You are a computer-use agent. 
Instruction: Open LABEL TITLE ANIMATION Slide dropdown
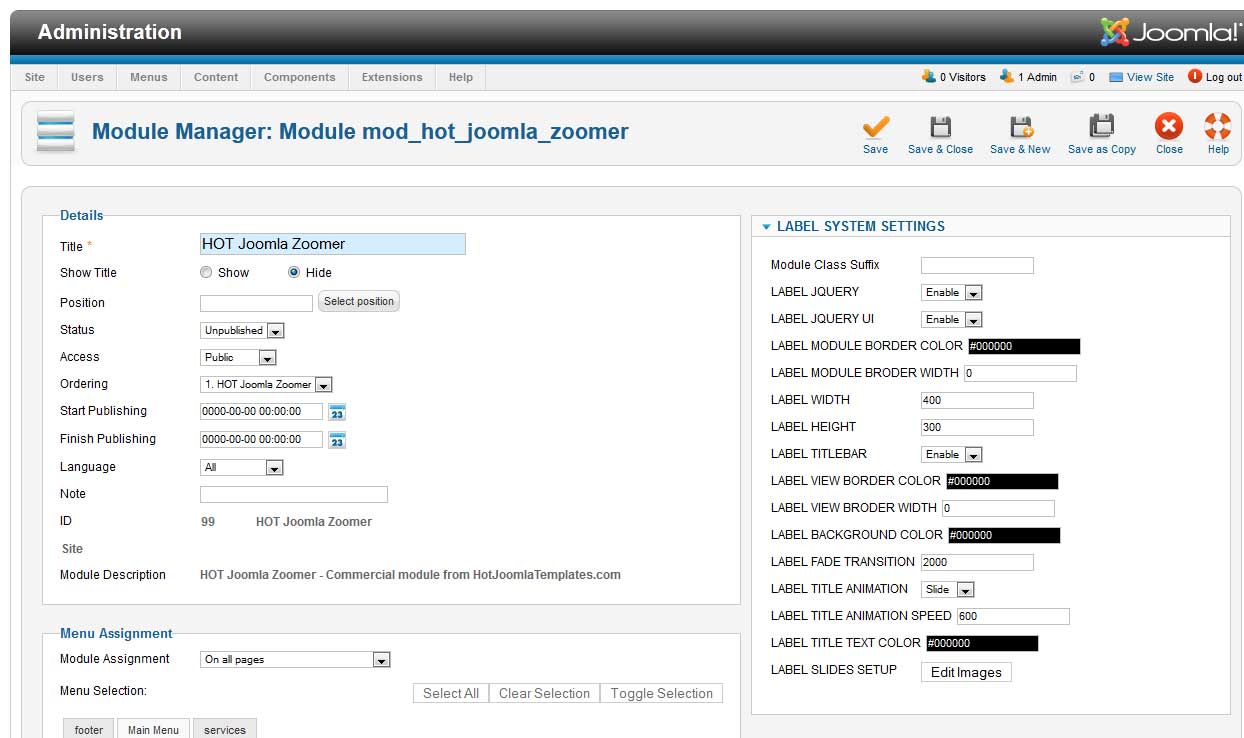point(947,589)
